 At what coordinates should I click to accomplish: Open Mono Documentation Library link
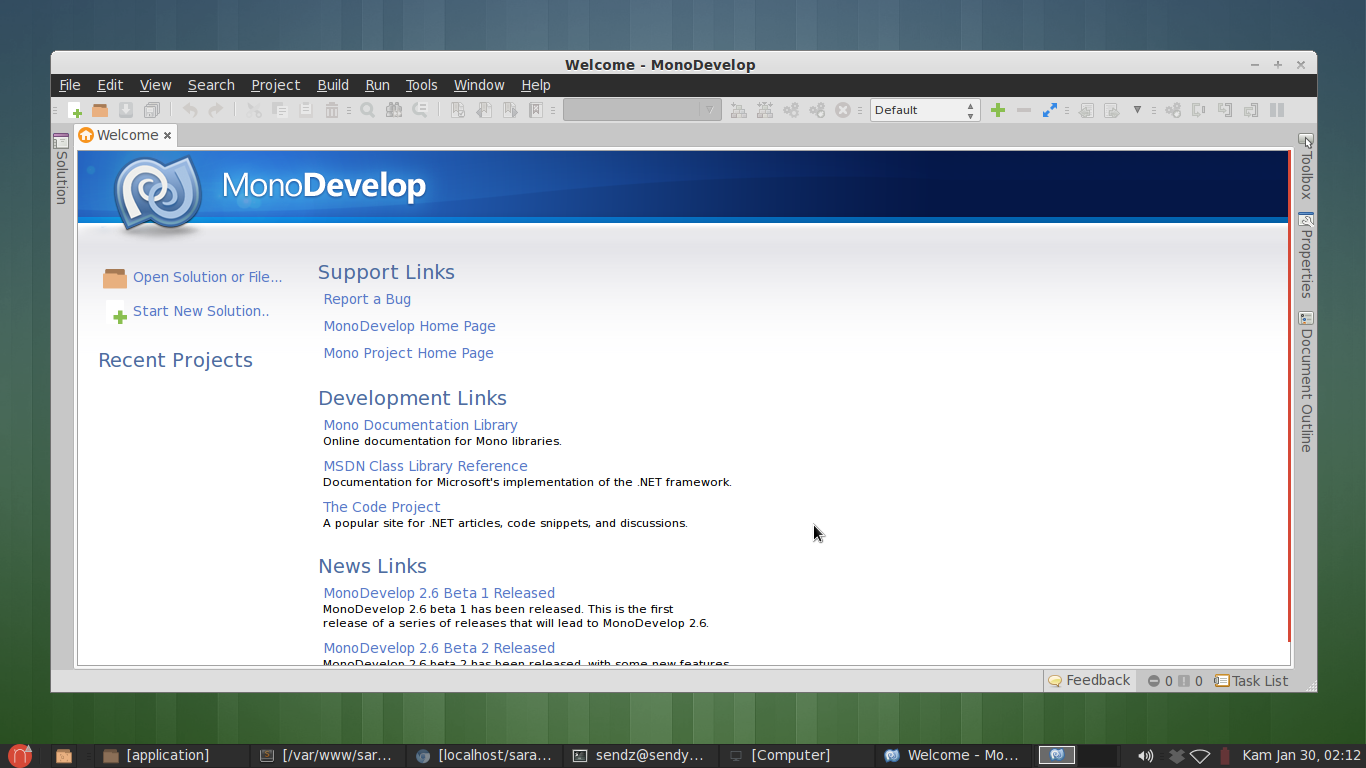coord(420,425)
